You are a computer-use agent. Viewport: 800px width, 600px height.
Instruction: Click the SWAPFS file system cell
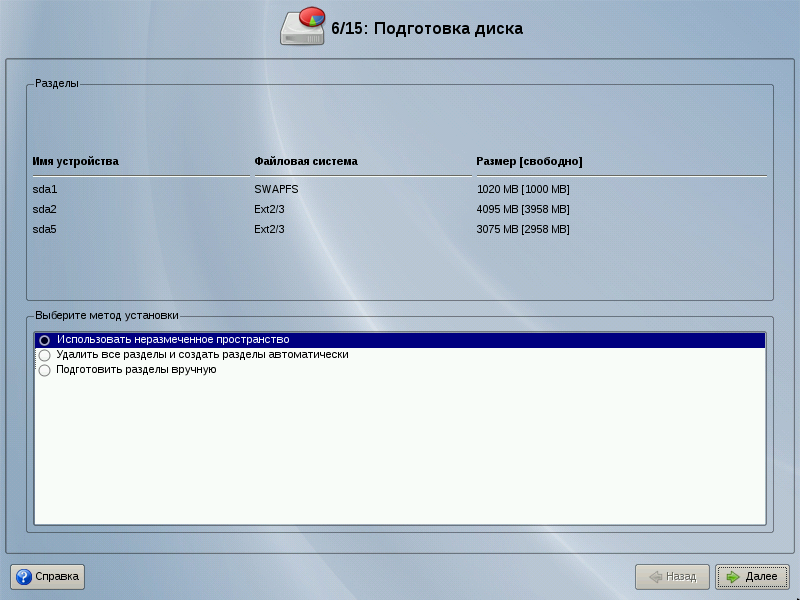pos(276,189)
